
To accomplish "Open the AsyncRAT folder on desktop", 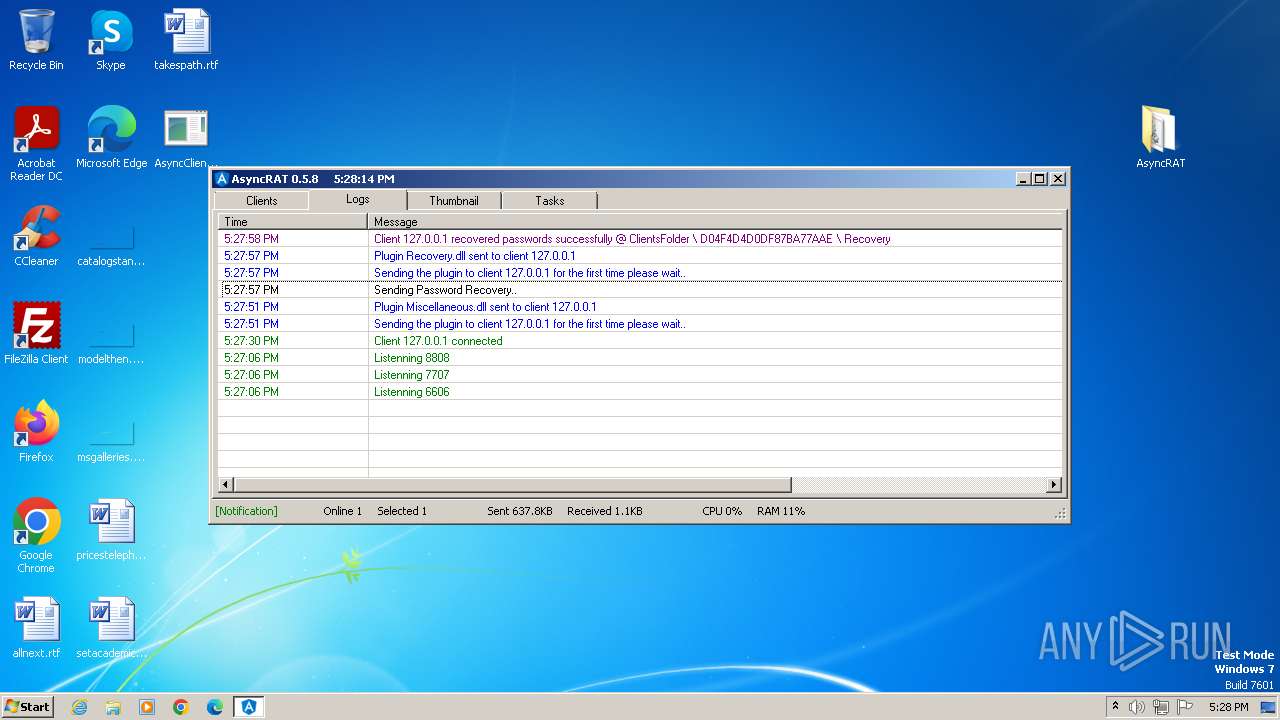I will click(1160, 138).
